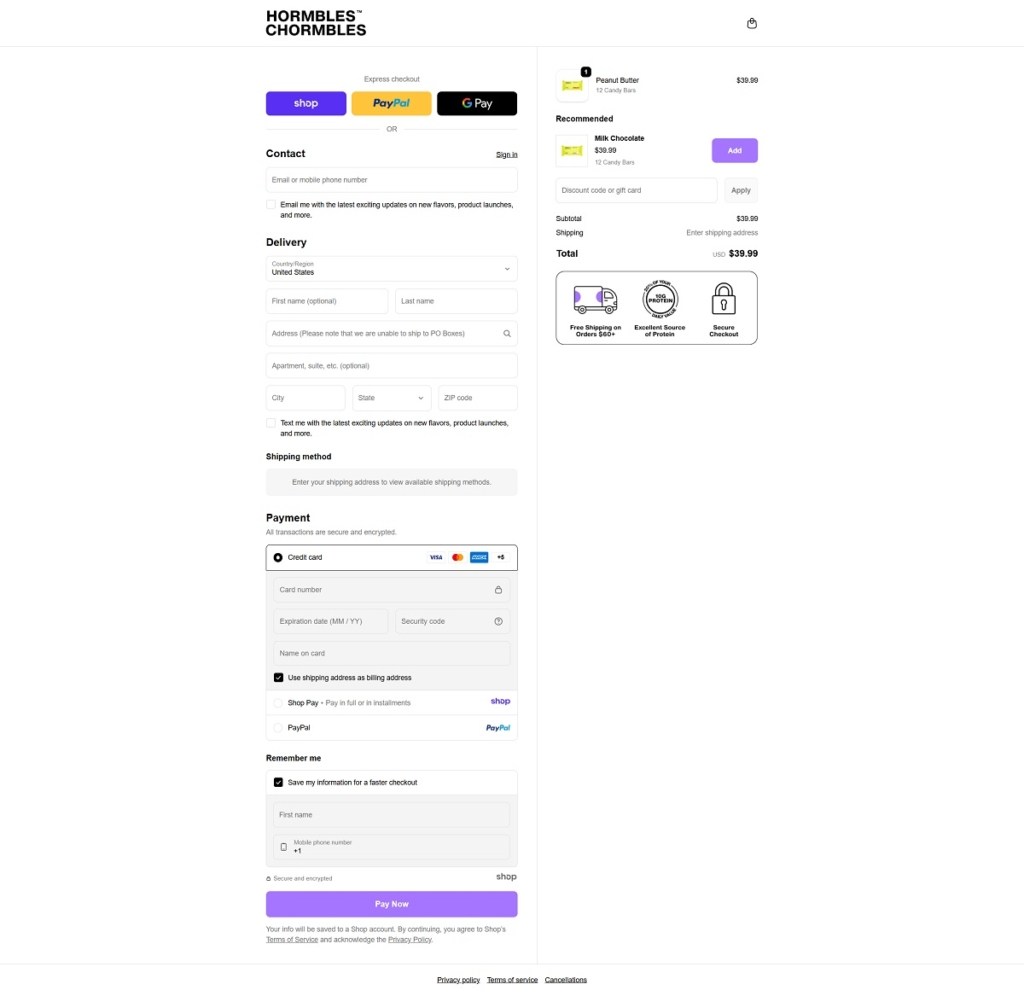Add Milk Chocolate to the order
This screenshot has height=996, width=1024.
pyautogui.click(x=734, y=150)
